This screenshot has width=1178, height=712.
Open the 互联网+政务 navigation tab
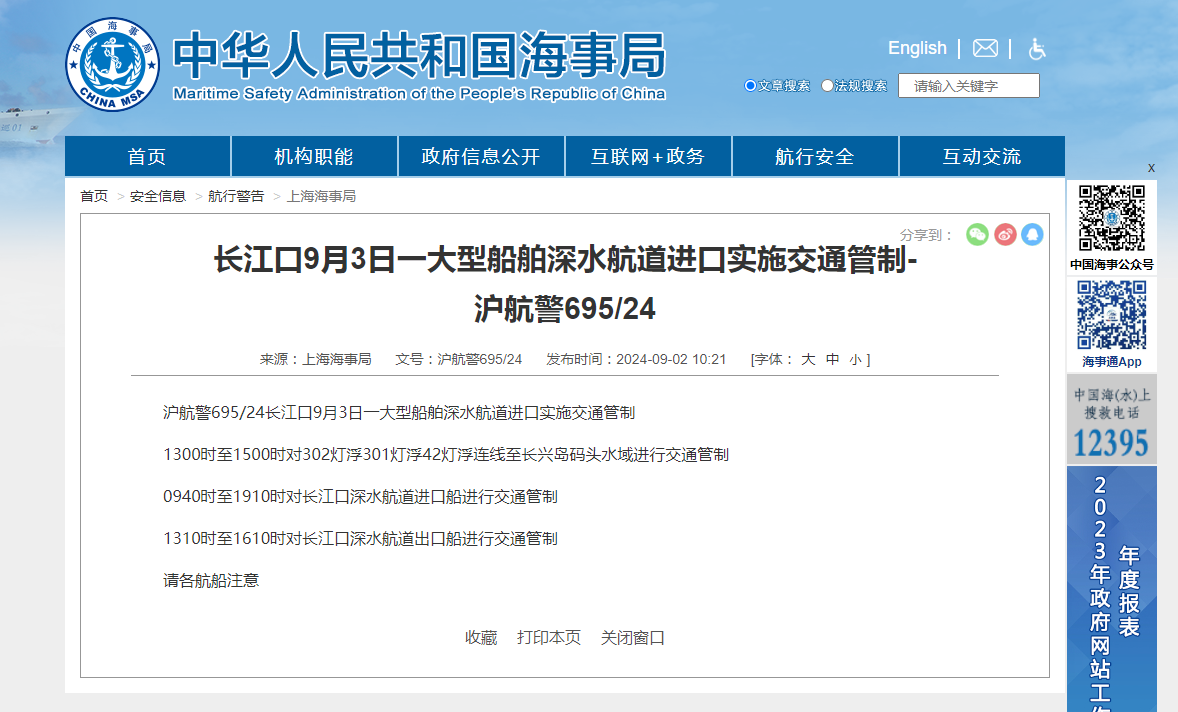pyautogui.click(x=648, y=156)
